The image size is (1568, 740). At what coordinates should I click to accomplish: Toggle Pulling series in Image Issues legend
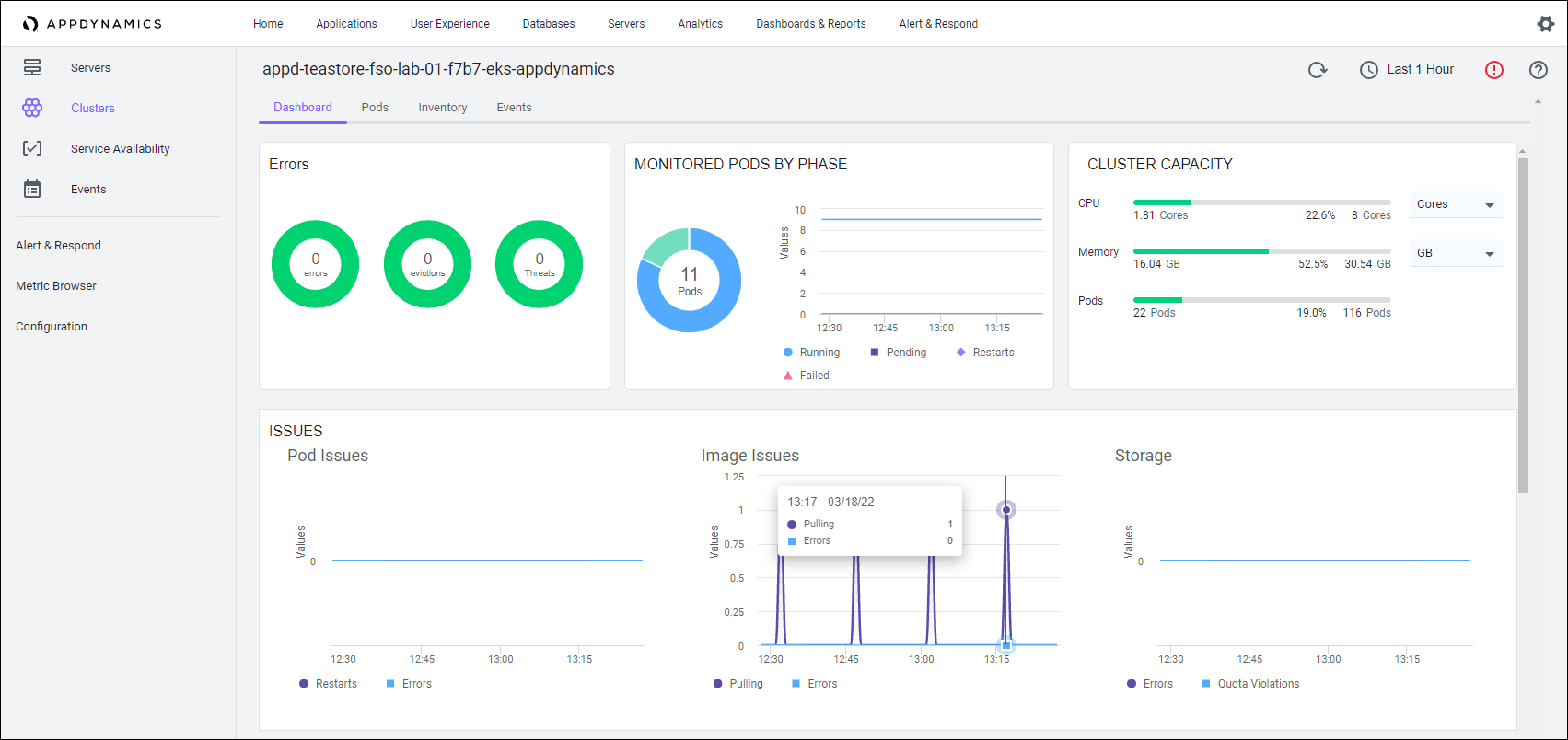[738, 684]
